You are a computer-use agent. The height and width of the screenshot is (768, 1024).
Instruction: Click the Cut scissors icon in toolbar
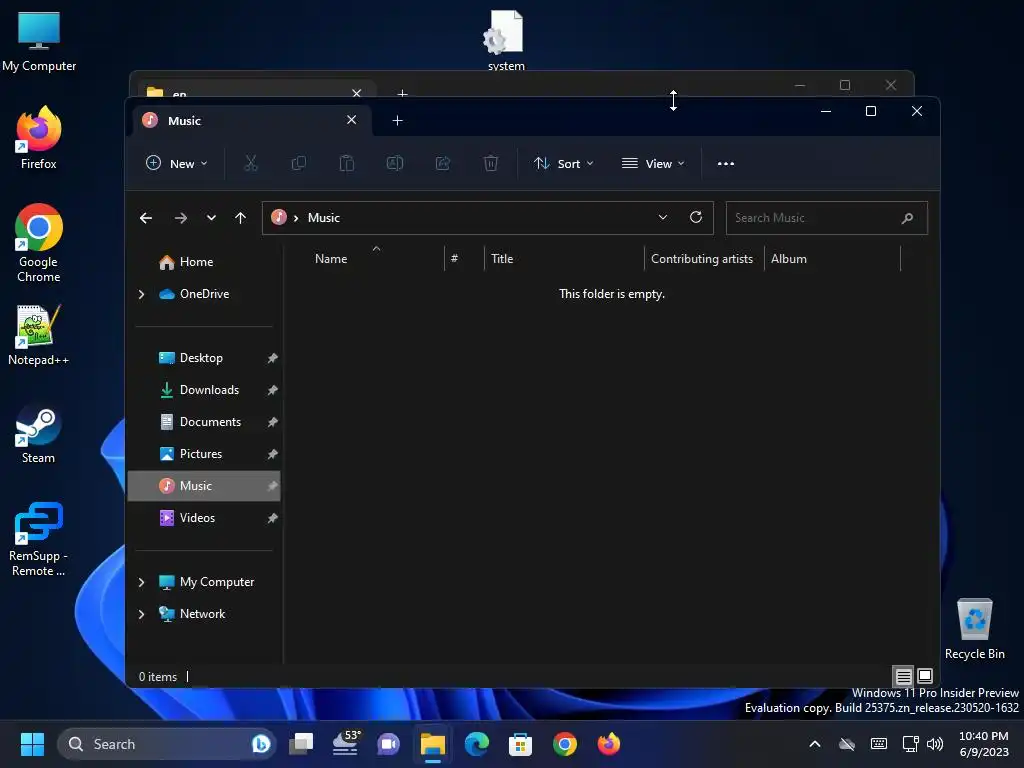click(x=251, y=163)
